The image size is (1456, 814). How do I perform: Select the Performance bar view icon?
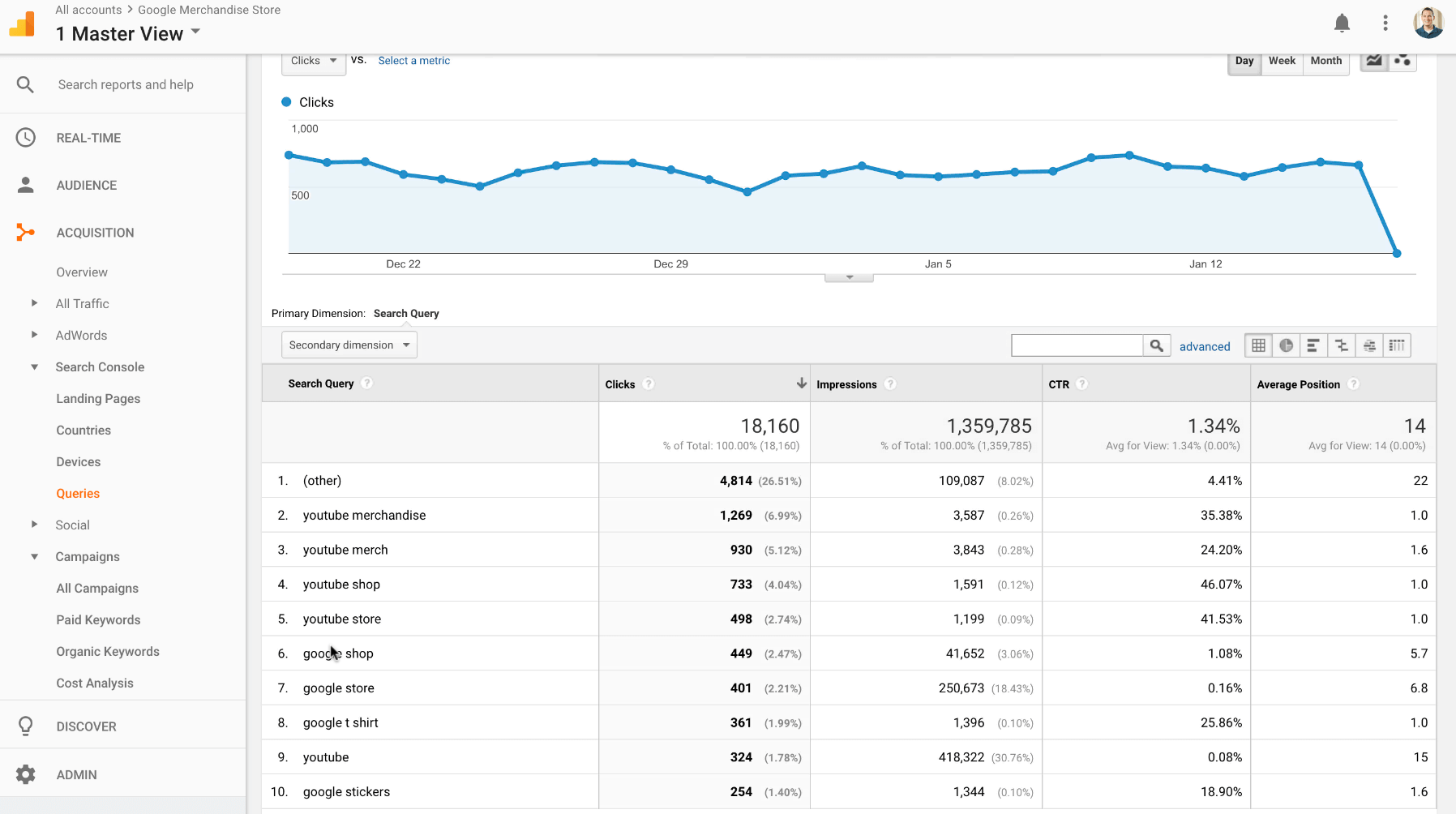[x=1313, y=345]
